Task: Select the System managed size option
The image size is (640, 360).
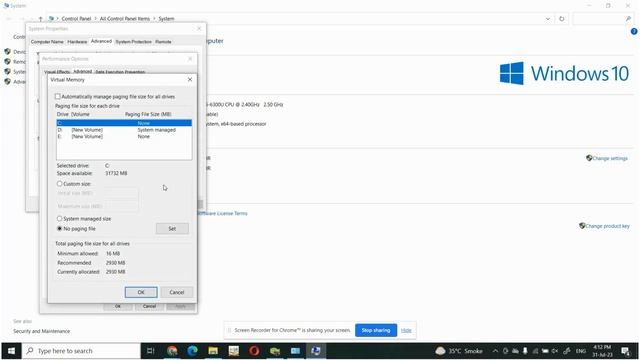Action: 60,218
